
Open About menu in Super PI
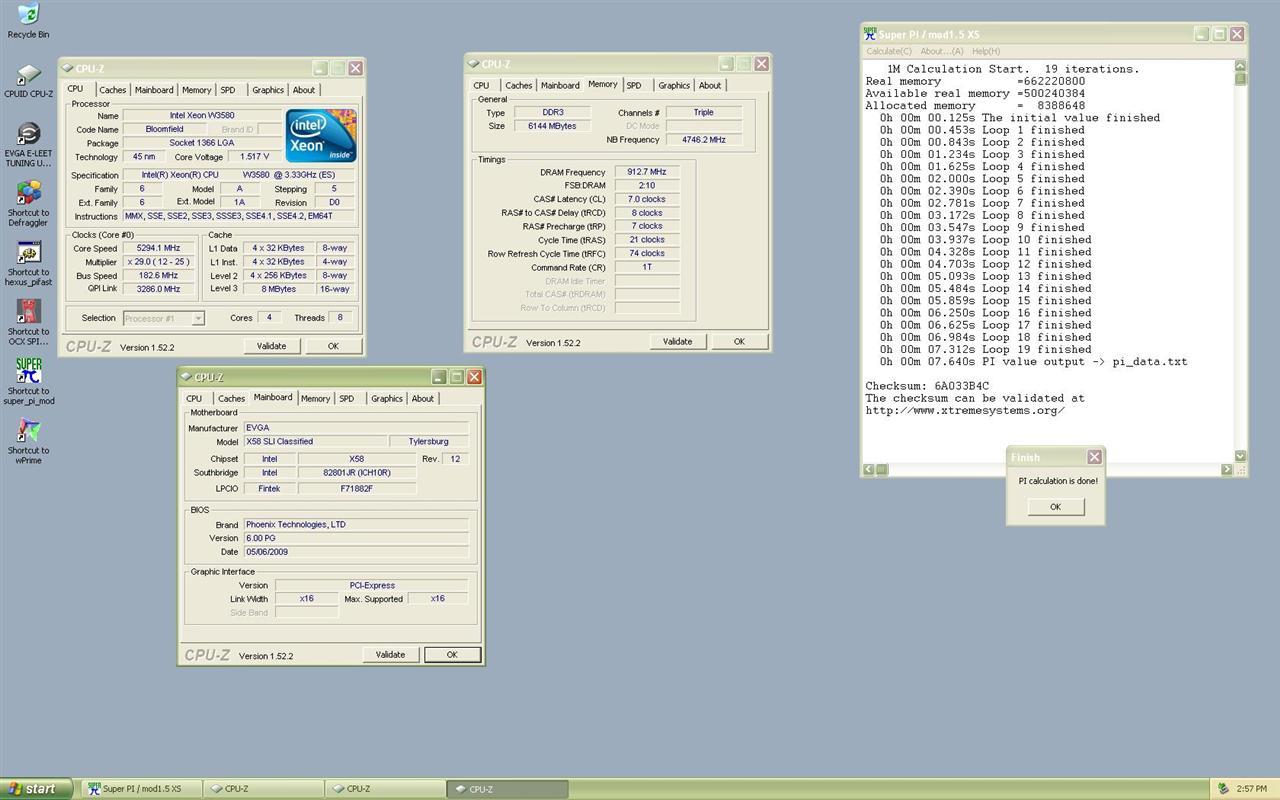(941, 51)
